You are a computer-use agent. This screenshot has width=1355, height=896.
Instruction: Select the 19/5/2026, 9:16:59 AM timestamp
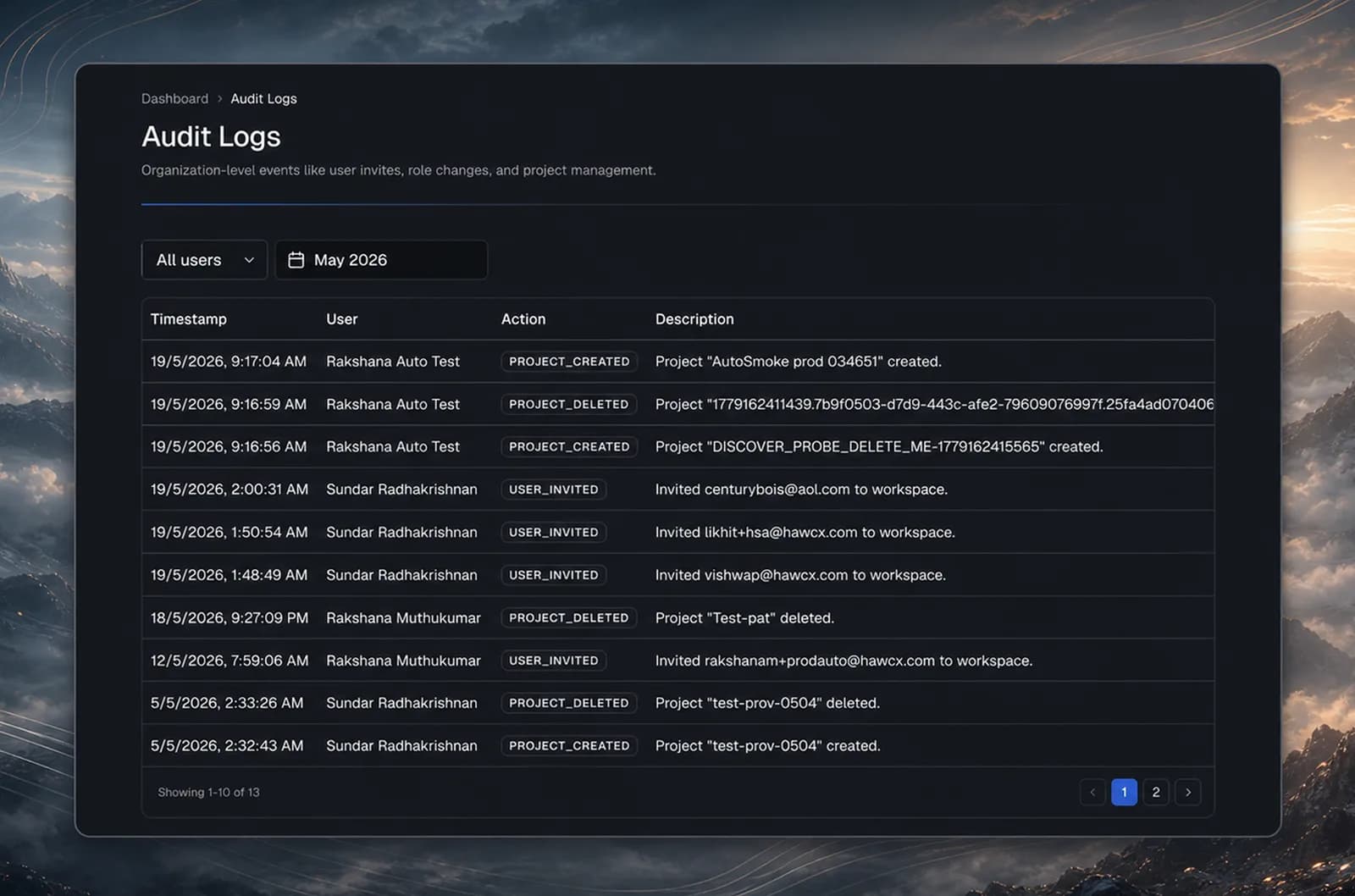point(229,404)
